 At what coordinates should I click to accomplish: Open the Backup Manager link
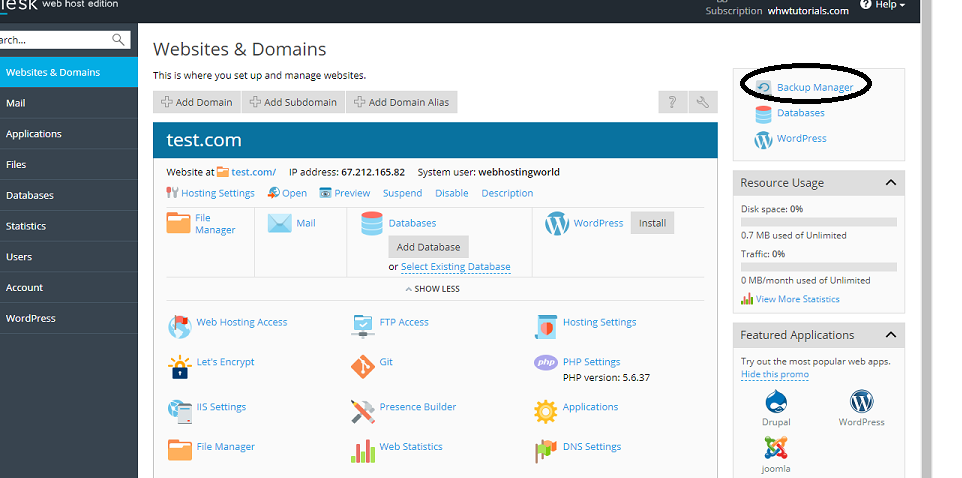click(x=814, y=87)
